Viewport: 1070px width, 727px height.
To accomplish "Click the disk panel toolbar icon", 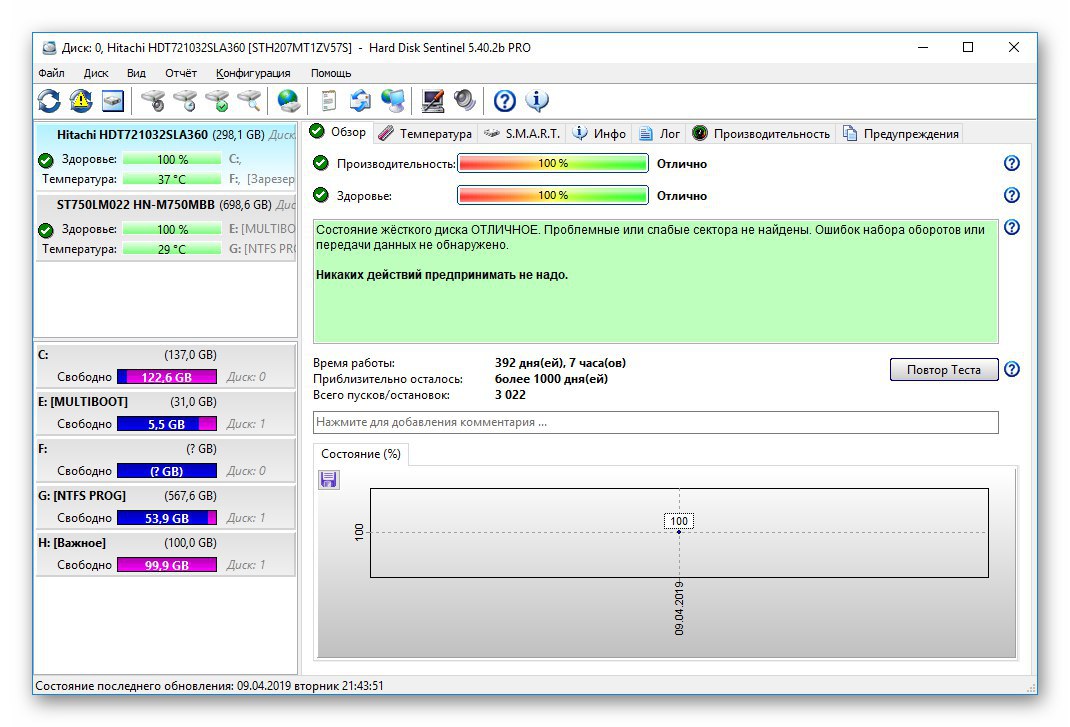I will [113, 101].
